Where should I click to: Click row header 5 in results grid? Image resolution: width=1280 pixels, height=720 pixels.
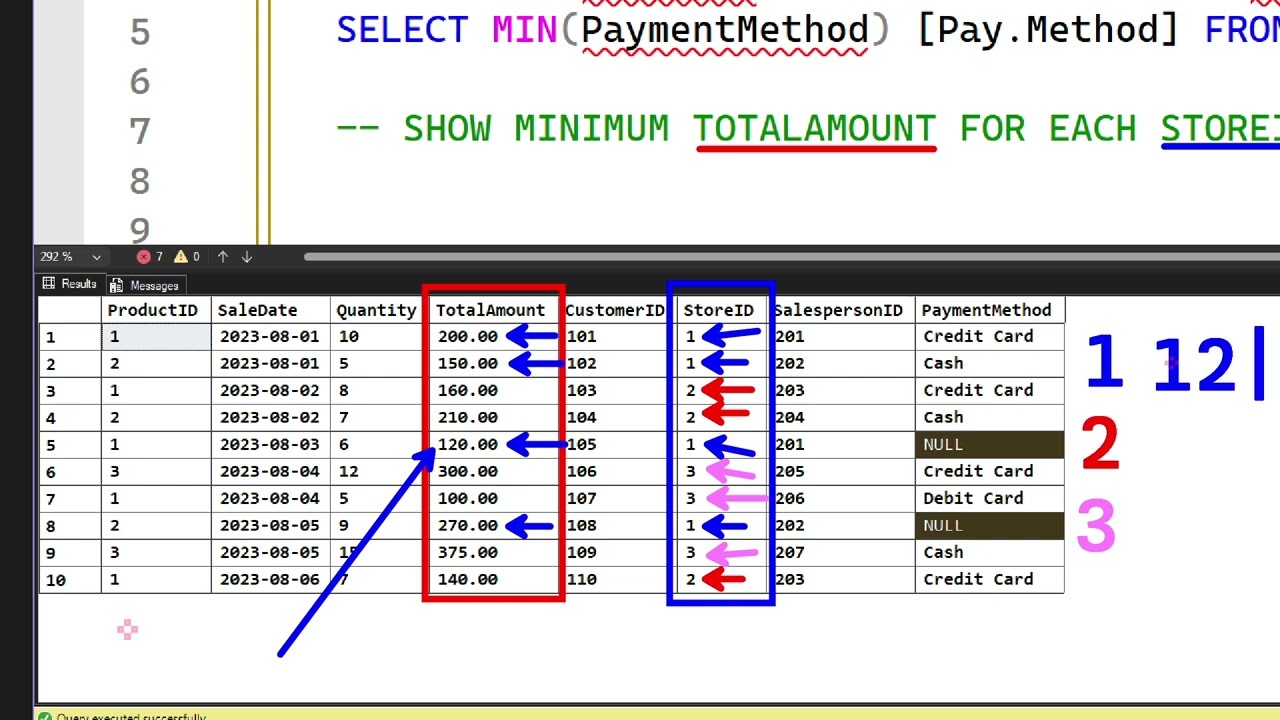70,445
